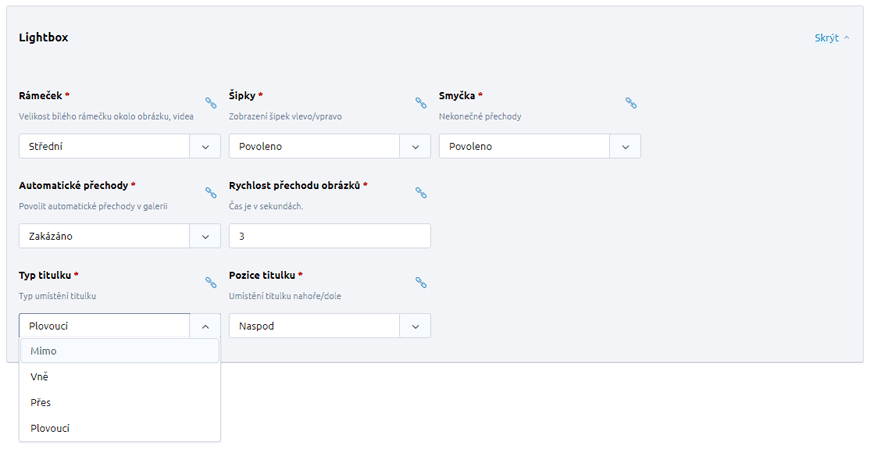
Task: Choose the Vně option
Action: coord(120,377)
